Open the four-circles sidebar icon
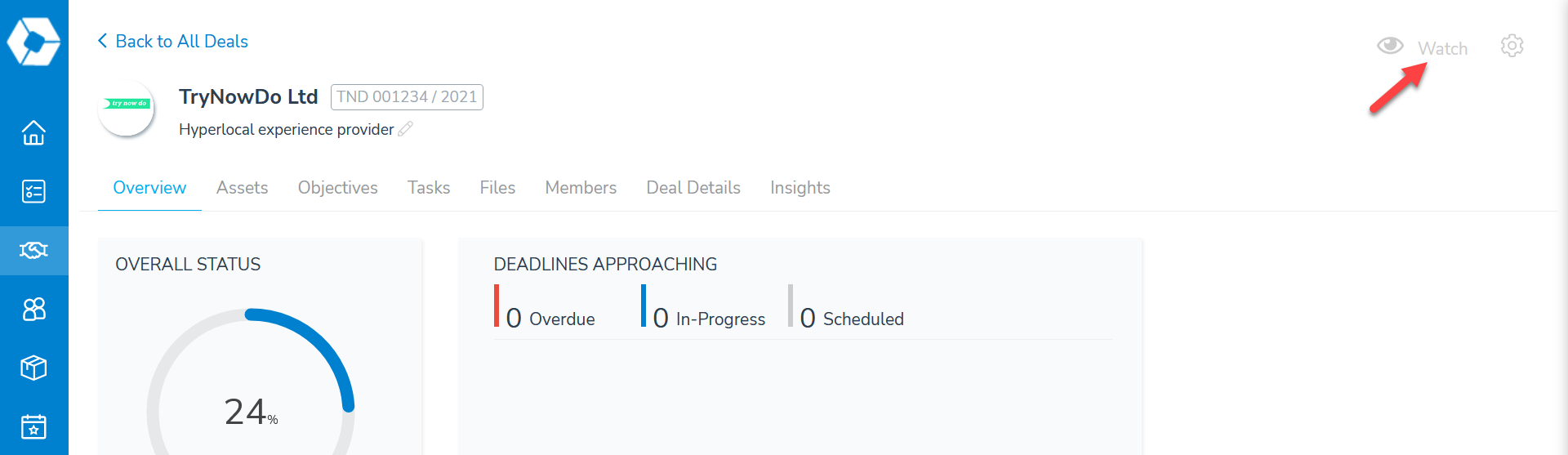Screen dimensions: 1568x455 tap(33, 309)
